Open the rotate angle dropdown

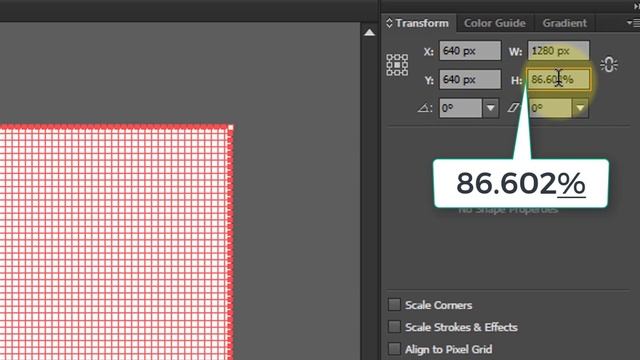pyautogui.click(x=491, y=108)
